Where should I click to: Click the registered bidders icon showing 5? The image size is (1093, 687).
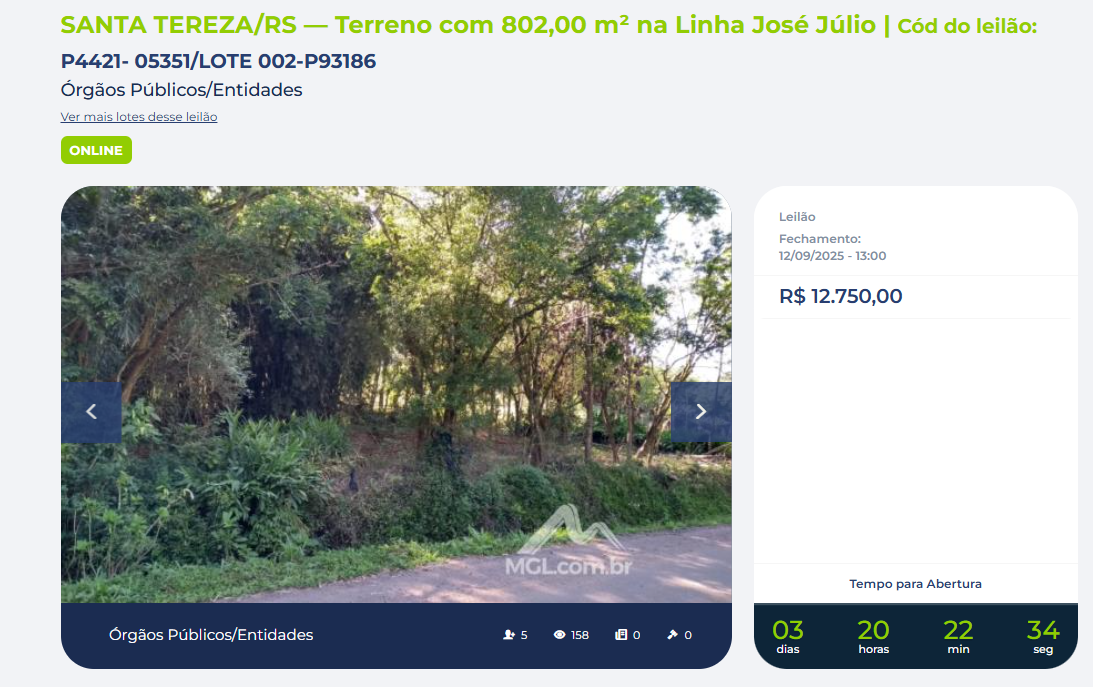coord(509,635)
